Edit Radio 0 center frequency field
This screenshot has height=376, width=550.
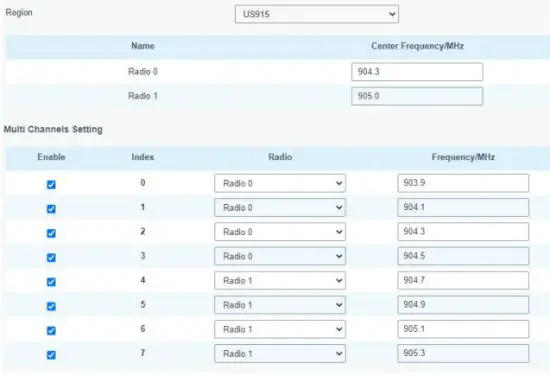pos(417,72)
